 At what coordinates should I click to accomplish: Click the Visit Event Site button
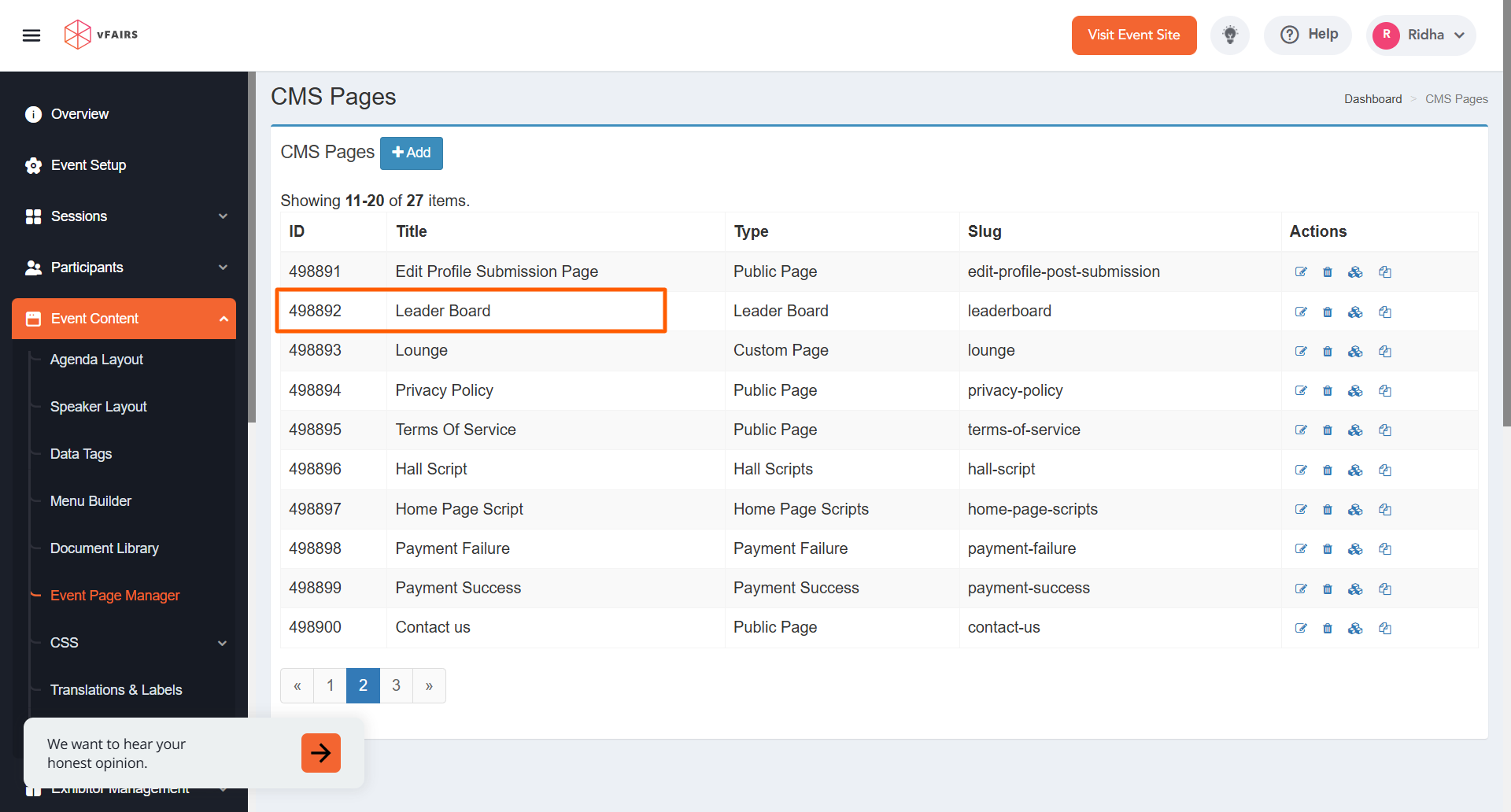click(1133, 35)
